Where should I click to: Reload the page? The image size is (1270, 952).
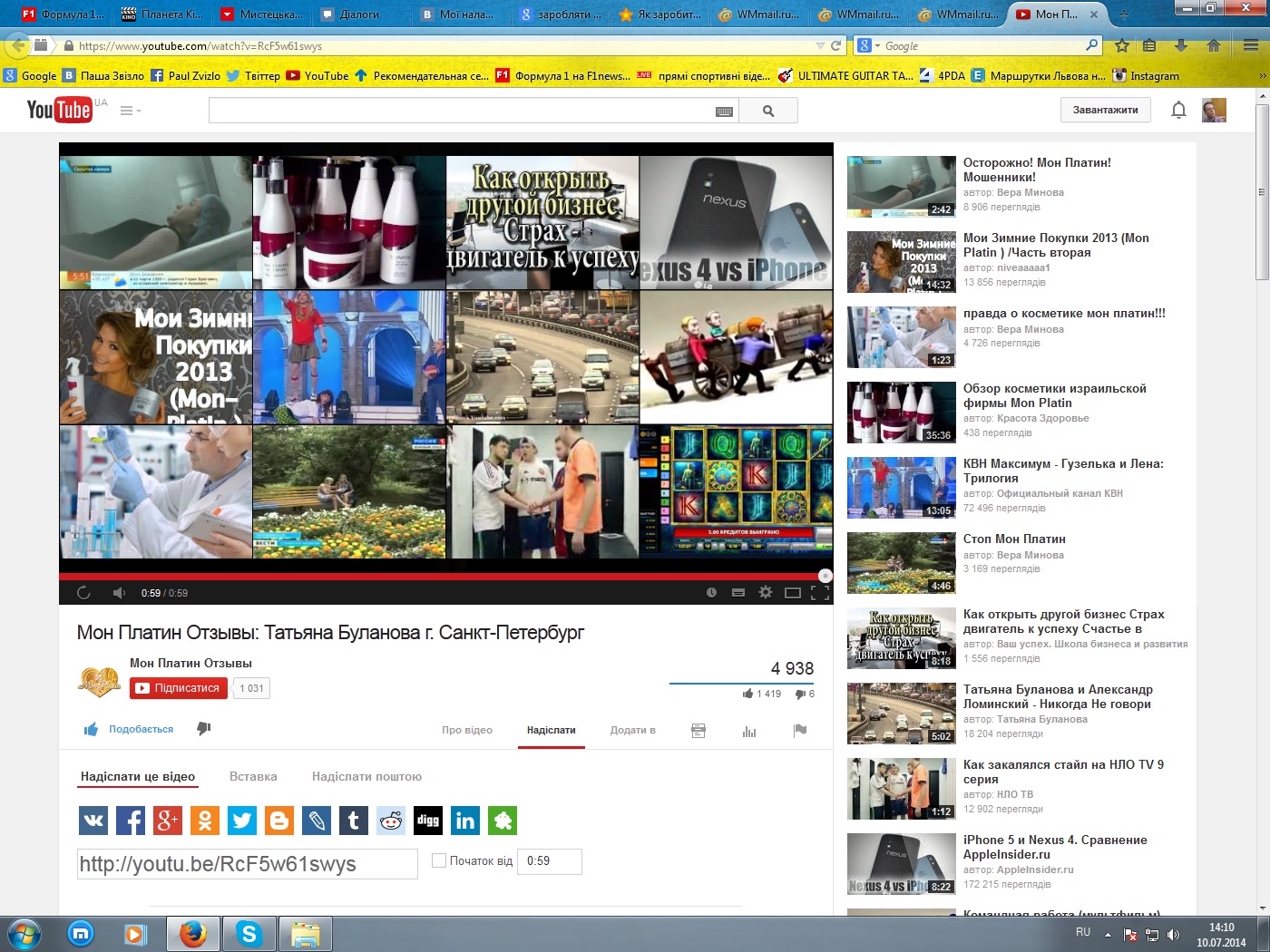(x=836, y=45)
